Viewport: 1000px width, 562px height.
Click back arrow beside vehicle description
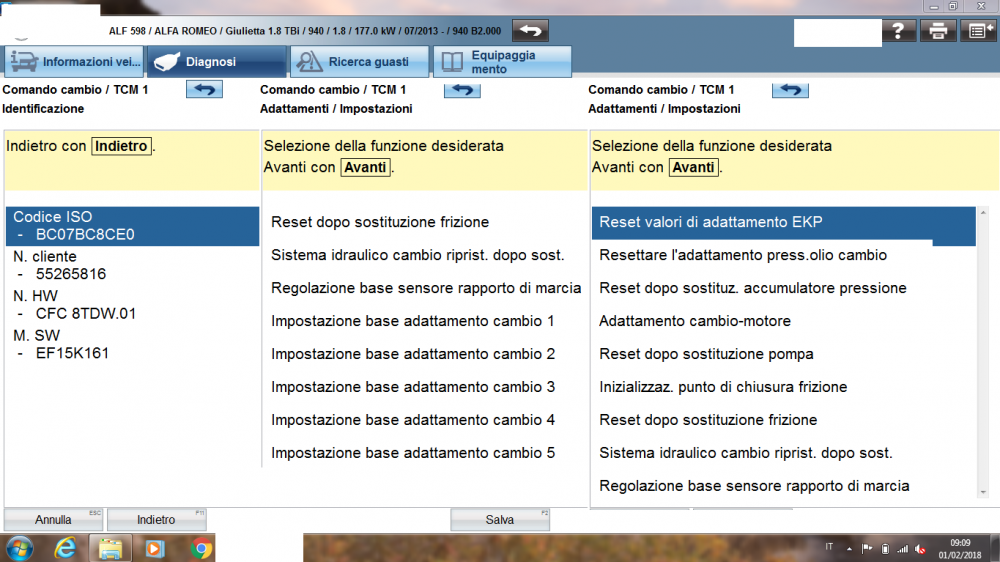point(530,30)
